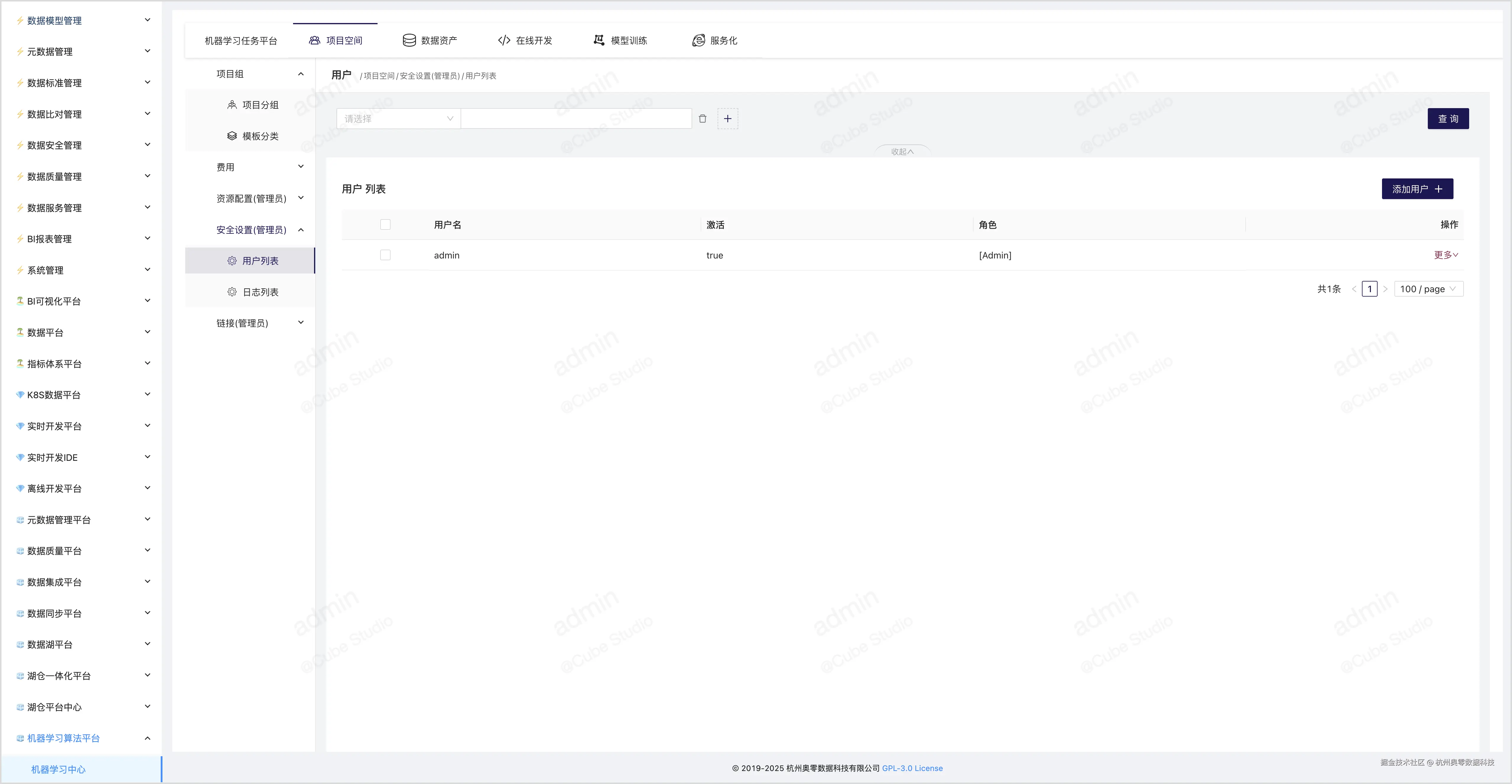Click the 服务化 icon in top navigation

[698, 40]
